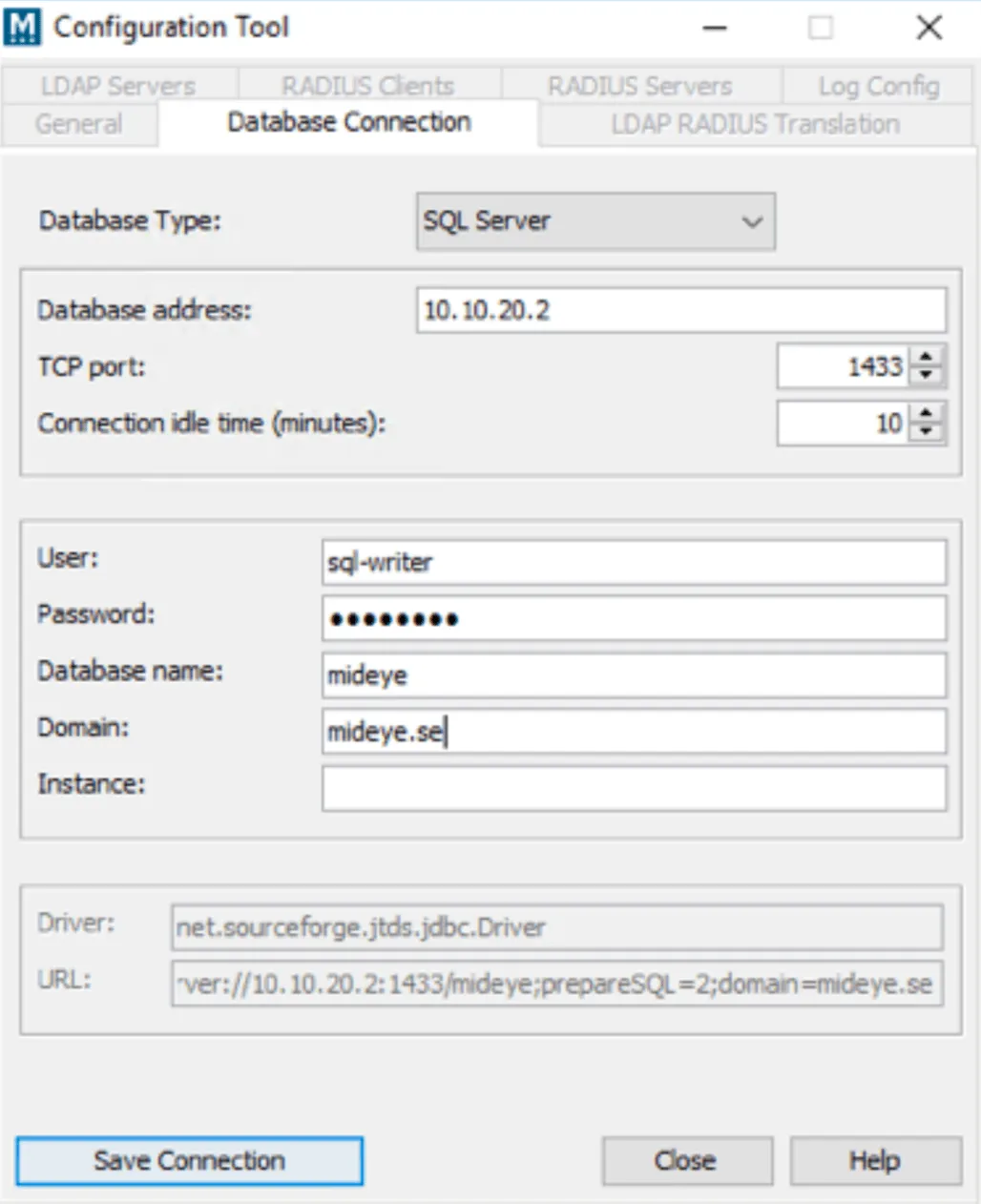
Task: Click the Close button
Action: click(x=686, y=1160)
